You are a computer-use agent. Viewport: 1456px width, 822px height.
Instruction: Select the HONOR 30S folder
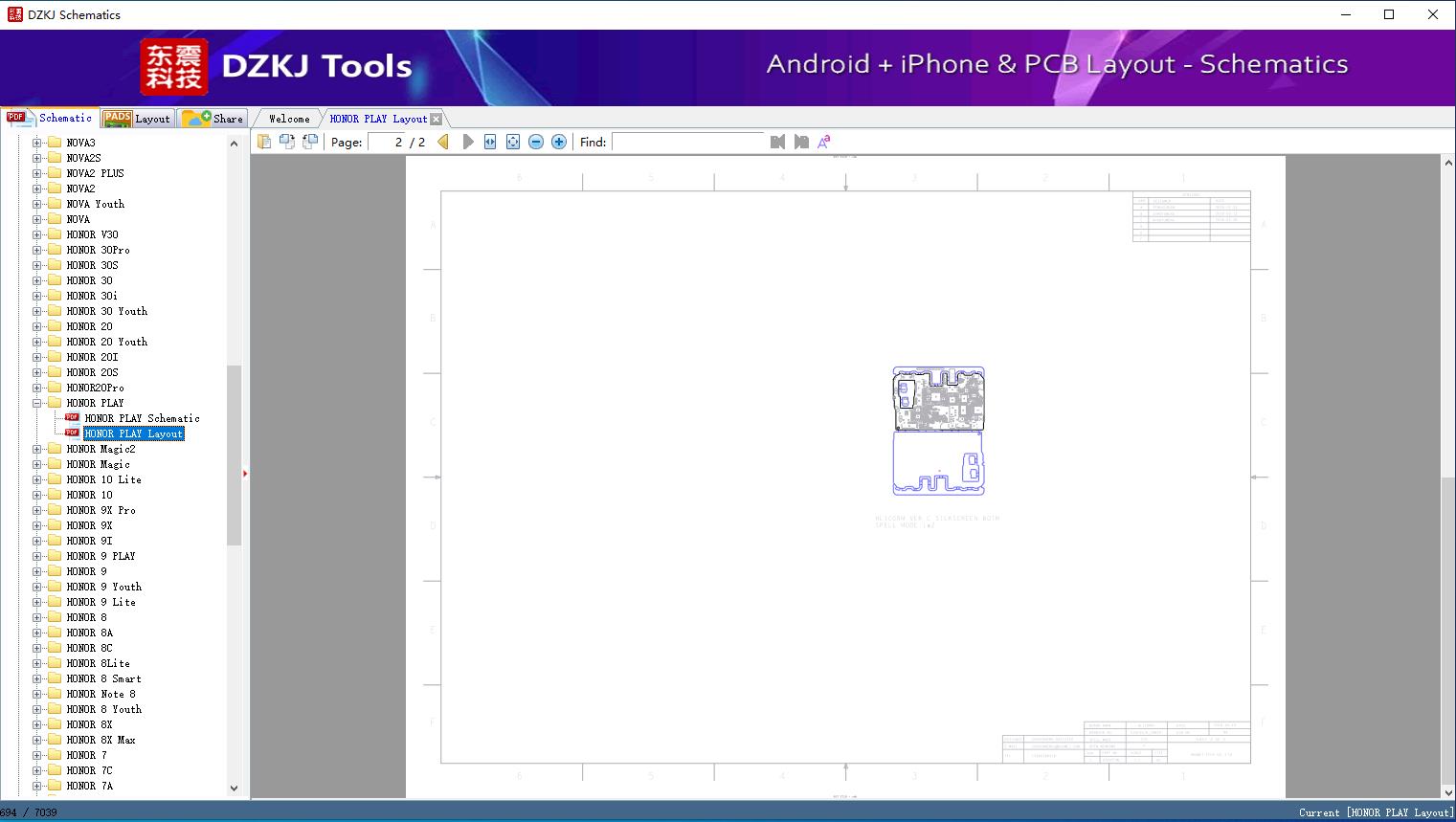tap(93, 265)
